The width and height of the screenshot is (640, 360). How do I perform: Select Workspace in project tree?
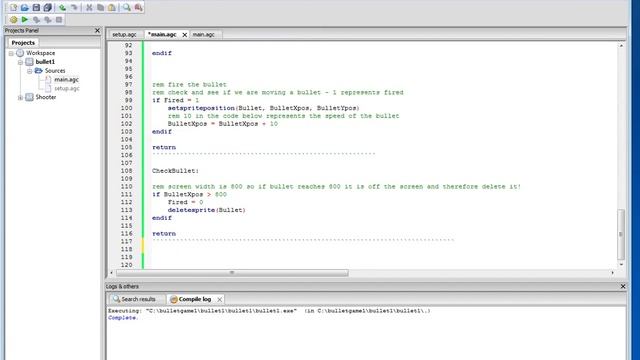pyautogui.click(x=40, y=53)
